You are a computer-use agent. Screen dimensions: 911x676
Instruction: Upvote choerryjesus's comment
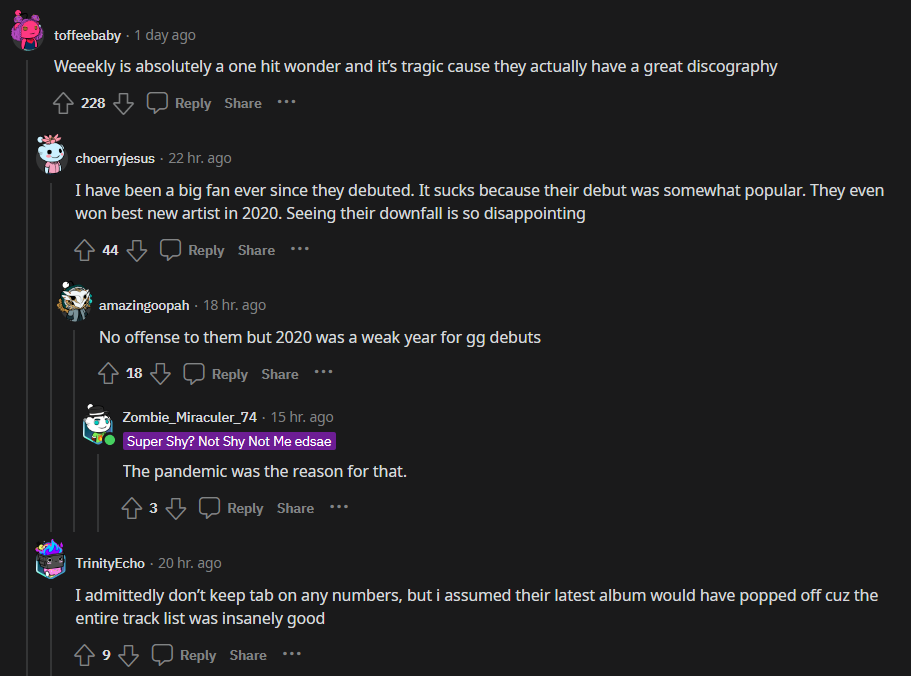pos(85,250)
